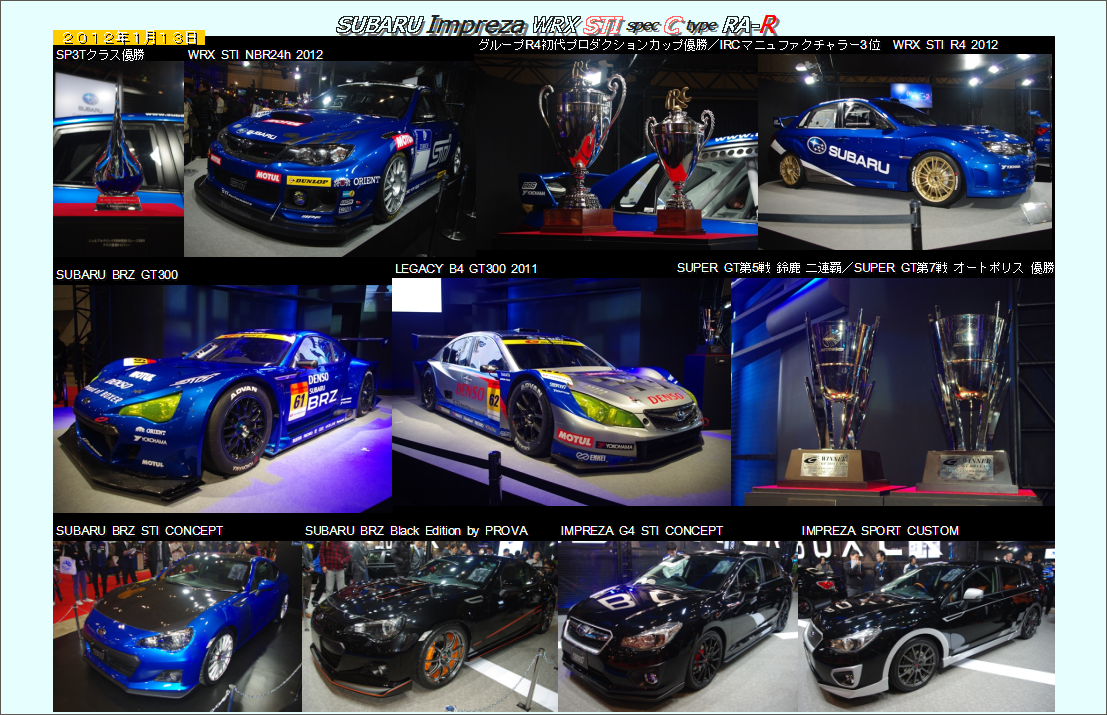Image resolution: width=1107 pixels, height=715 pixels.
Task: Click the IMPREZA SPORT CUSTOM photo
Action: [x=926, y=626]
